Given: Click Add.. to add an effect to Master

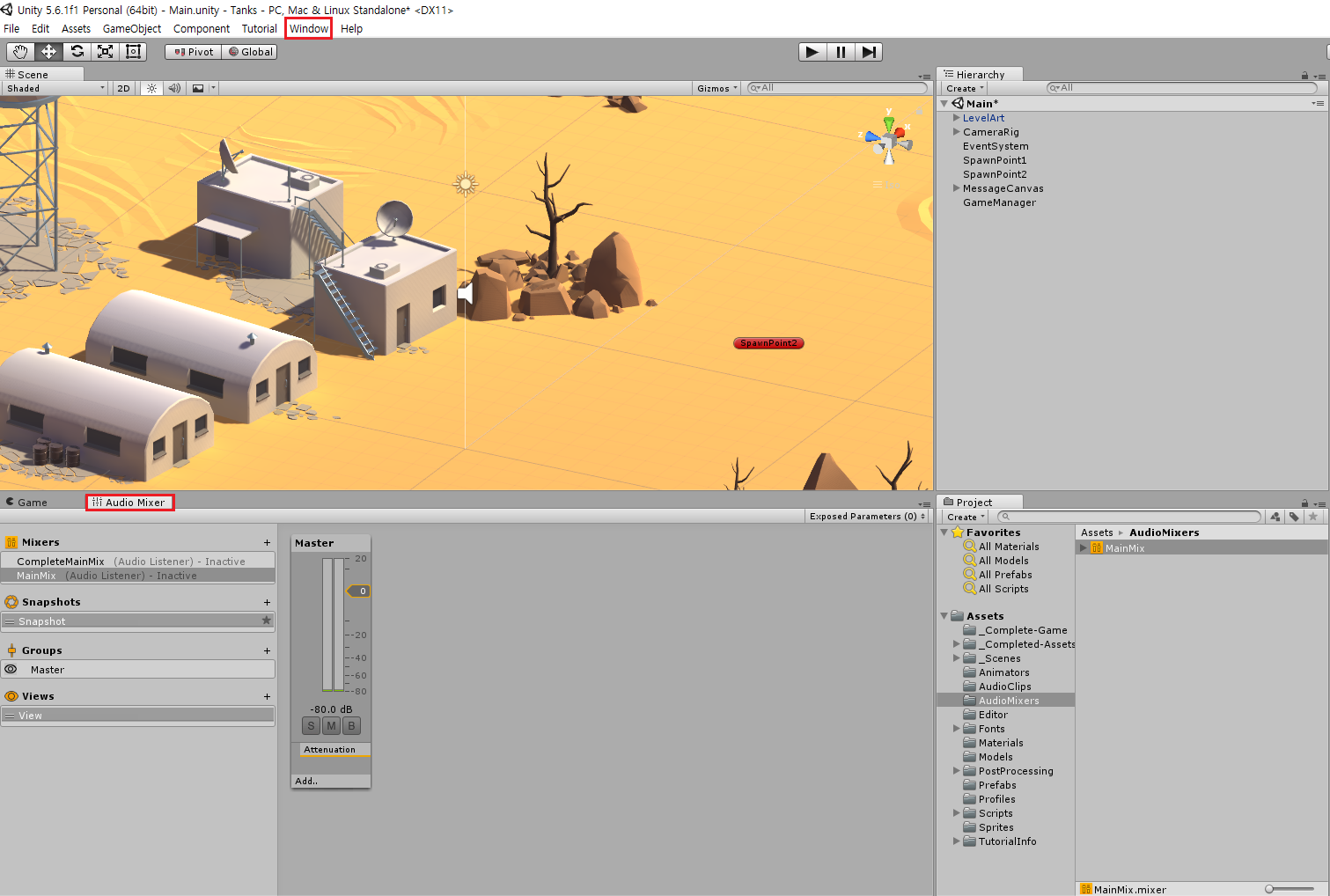Looking at the screenshot, I should [x=305, y=781].
